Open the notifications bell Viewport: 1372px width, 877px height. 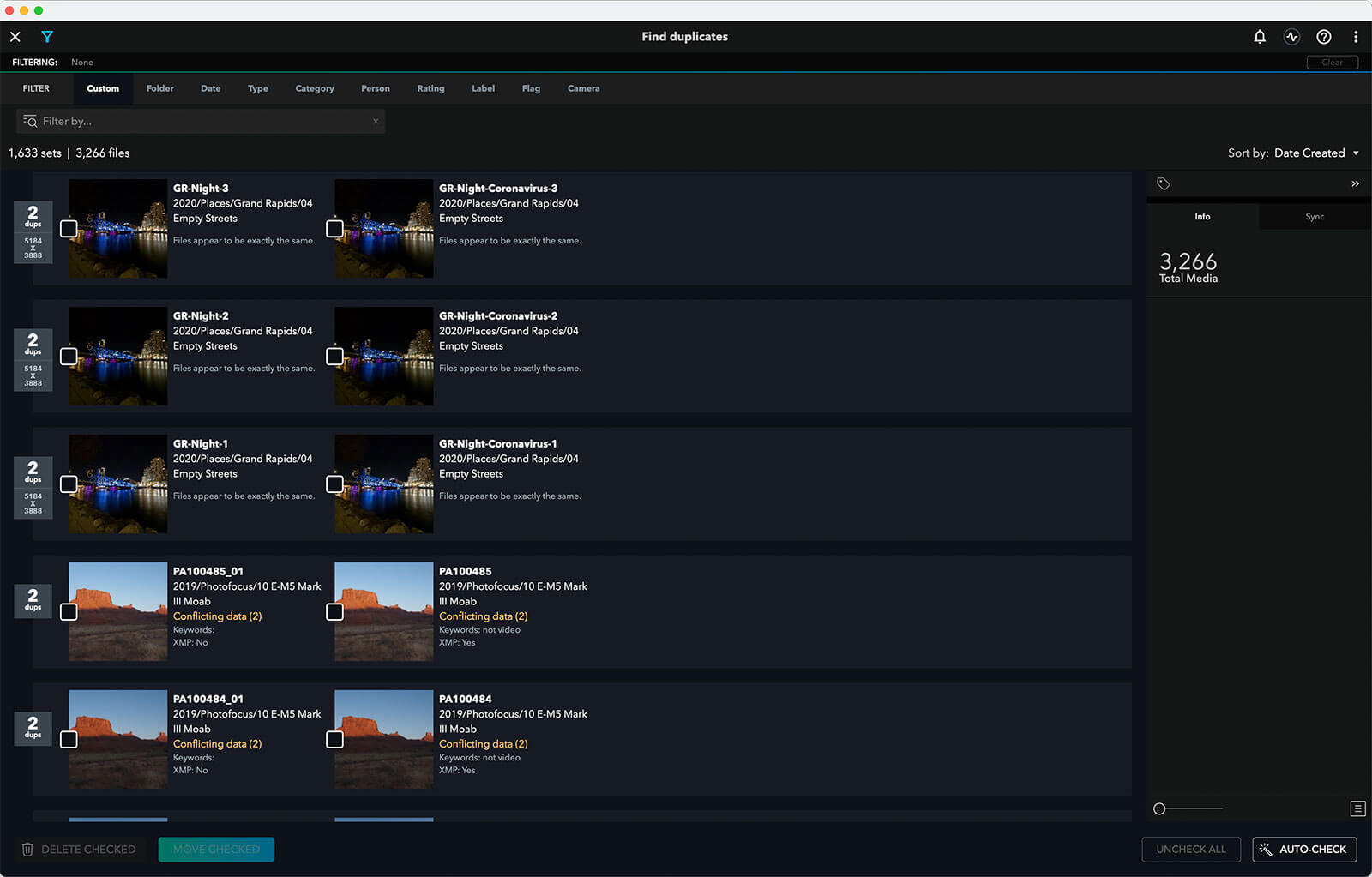click(x=1259, y=37)
